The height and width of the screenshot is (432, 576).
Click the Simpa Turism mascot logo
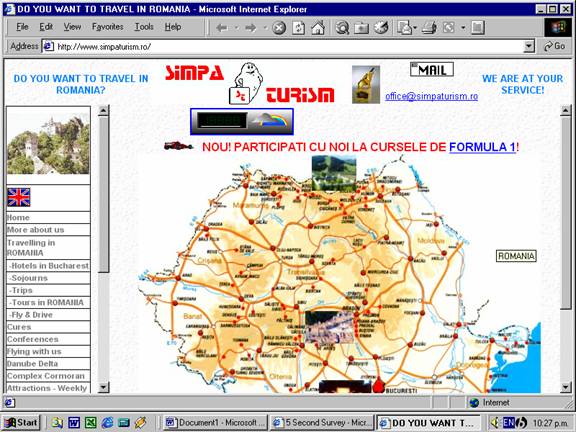click(x=246, y=83)
